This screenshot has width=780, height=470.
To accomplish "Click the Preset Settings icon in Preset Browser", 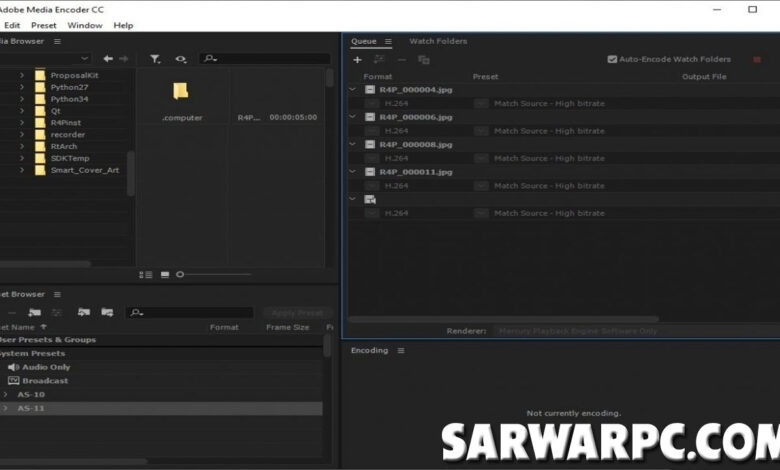I will click(x=57, y=312).
